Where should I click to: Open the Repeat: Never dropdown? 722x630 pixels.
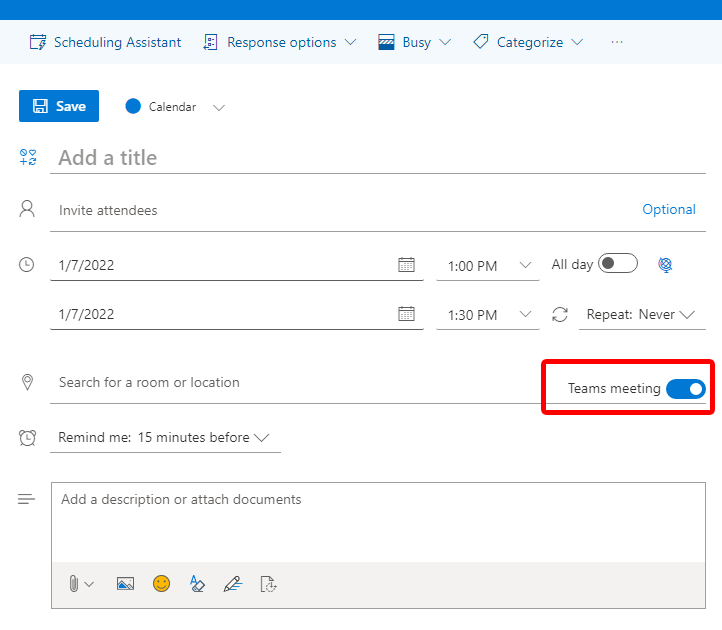click(641, 314)
